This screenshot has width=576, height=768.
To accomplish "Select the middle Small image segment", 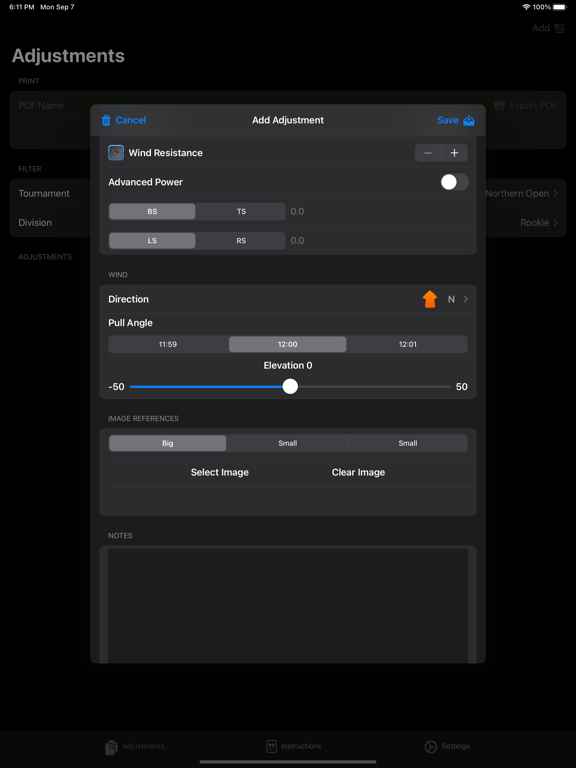I will tap(288, 443).
